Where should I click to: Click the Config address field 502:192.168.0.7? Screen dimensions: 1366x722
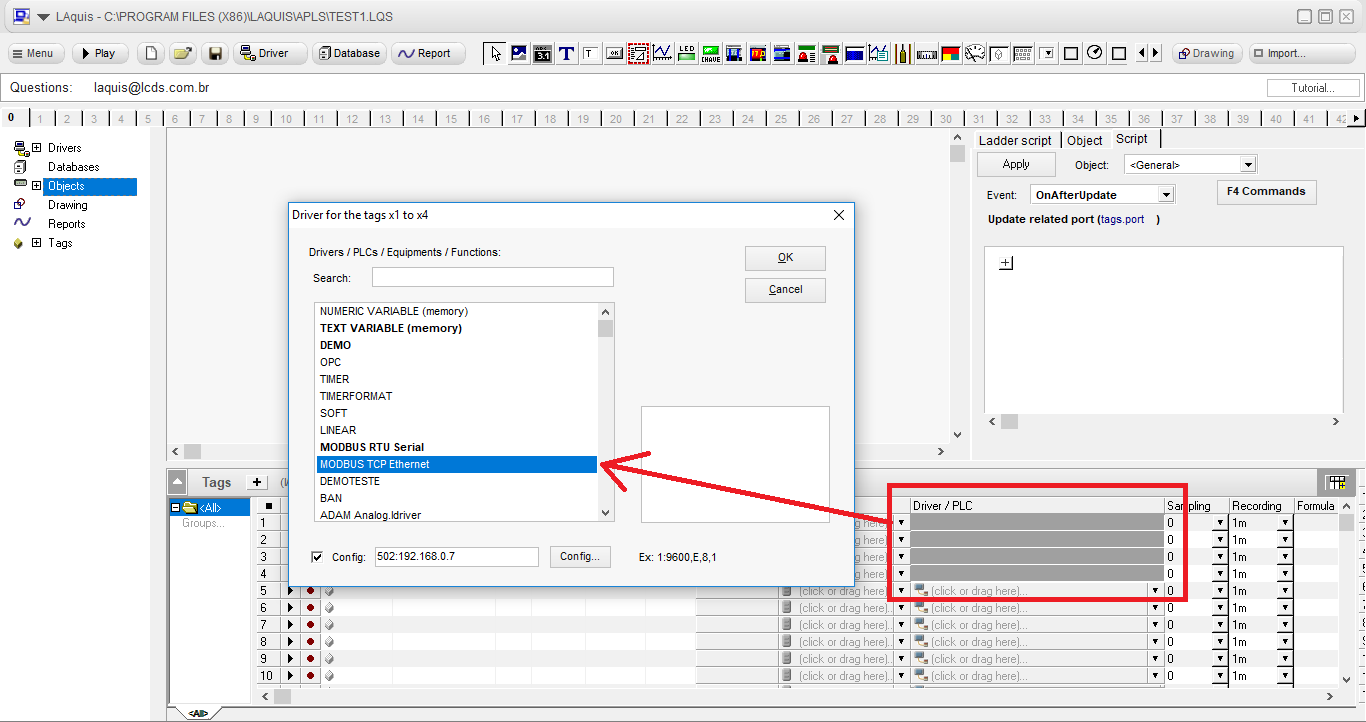tap(456, 557)
